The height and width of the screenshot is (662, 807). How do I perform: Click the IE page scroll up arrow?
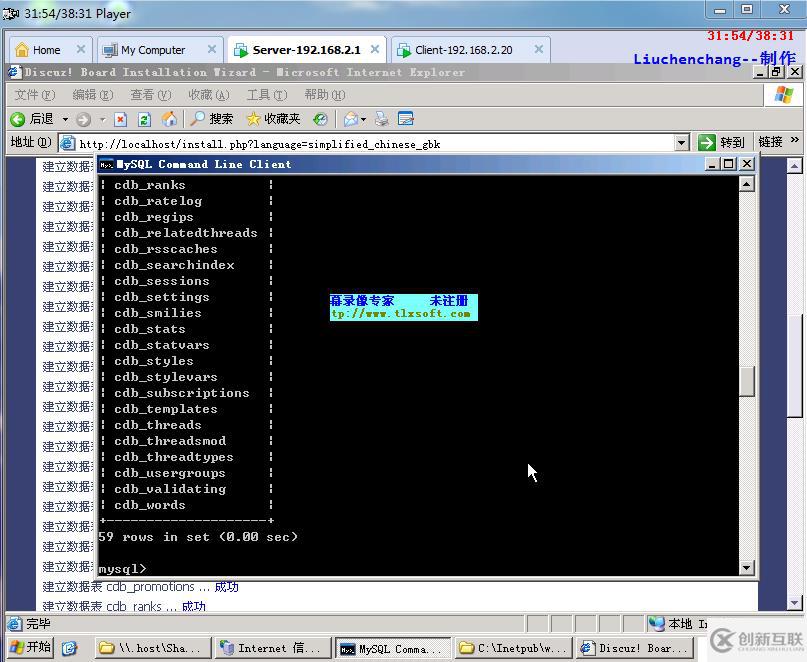coord(795,166)
